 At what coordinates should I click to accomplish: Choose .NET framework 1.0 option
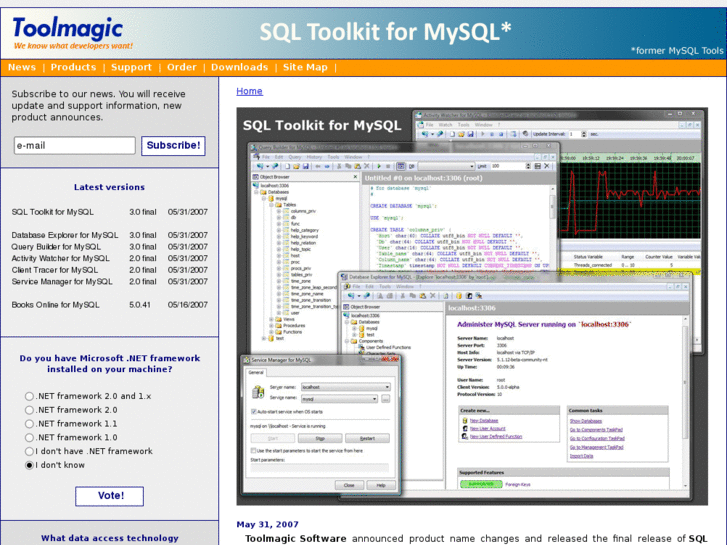click(x=29, y=437)
